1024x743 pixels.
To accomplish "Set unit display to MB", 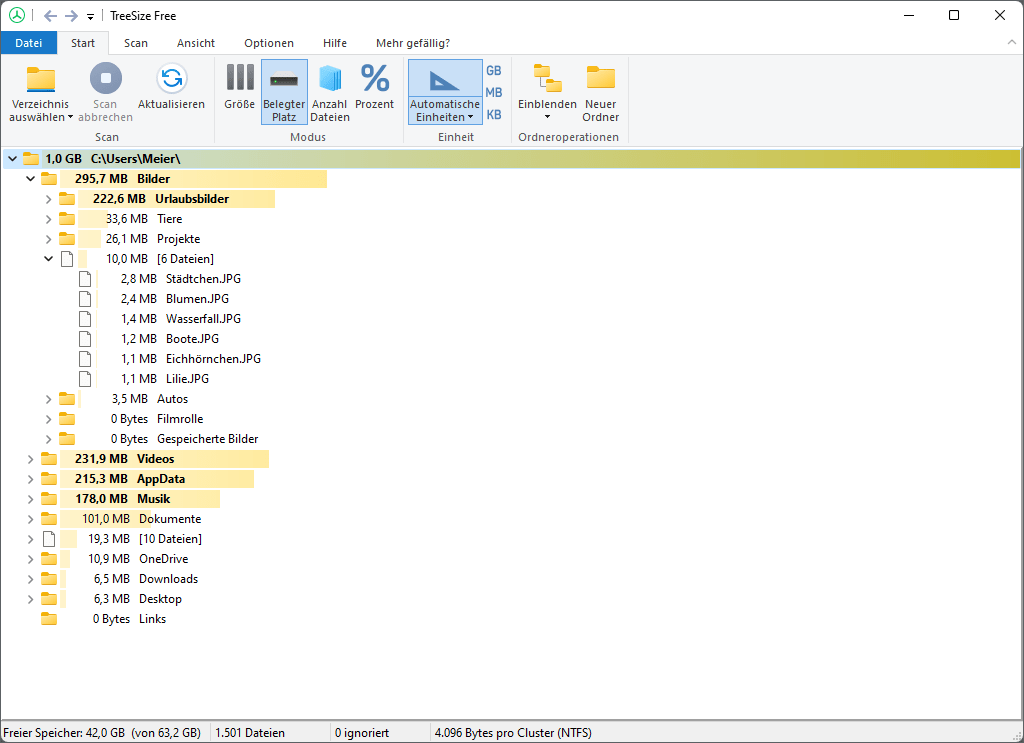I will (x=494, y=91).
